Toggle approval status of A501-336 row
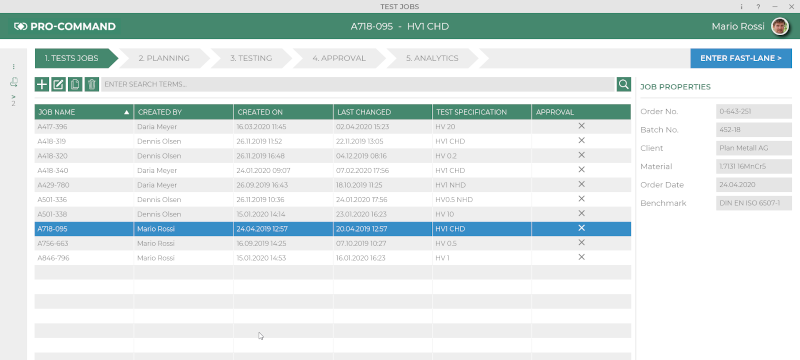The height and width of the screenshot is (360, 800). point(581,199)
